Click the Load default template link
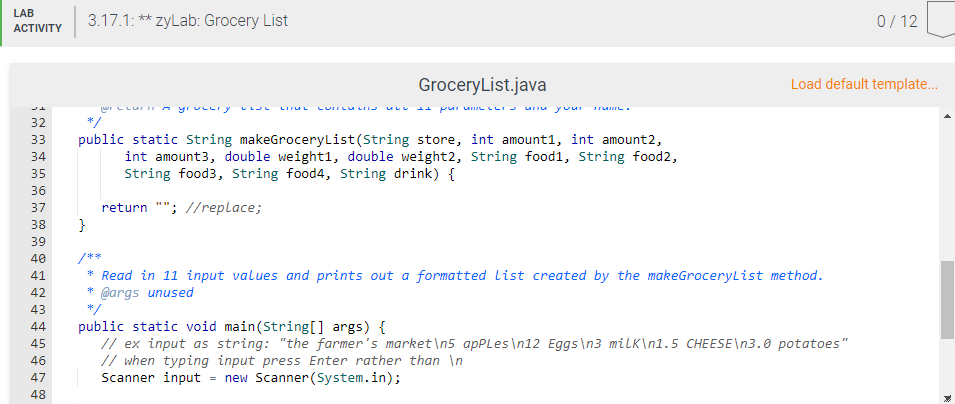The width and height of the screenshot is (955, 404). 864,84
